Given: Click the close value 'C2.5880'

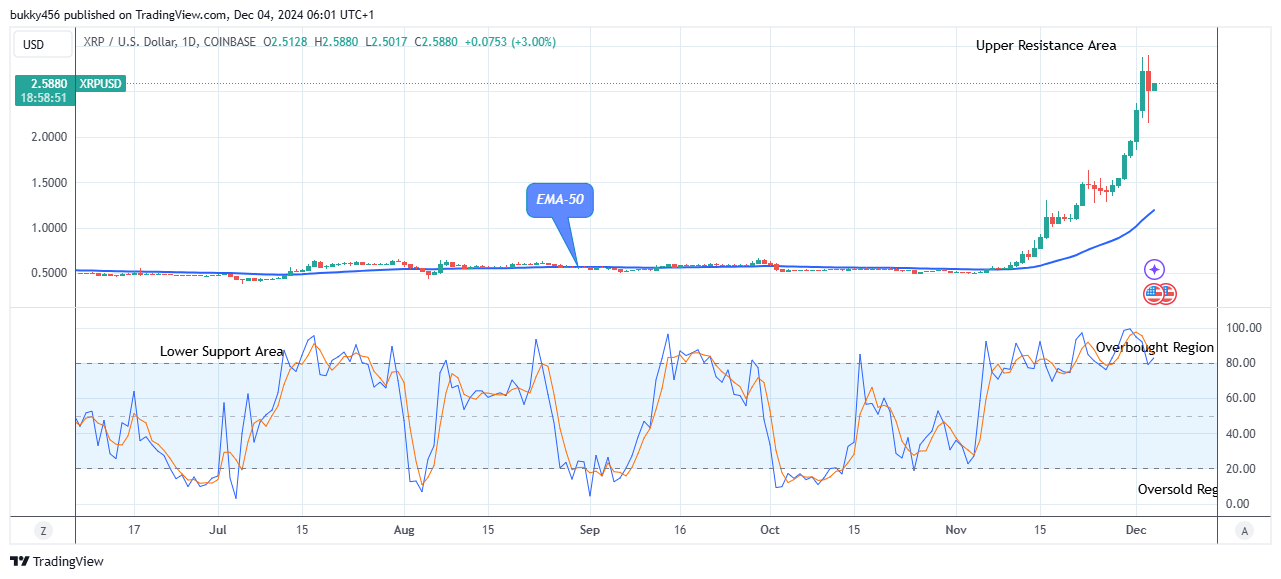Looking at the screenshot, I should coord(435,42).
